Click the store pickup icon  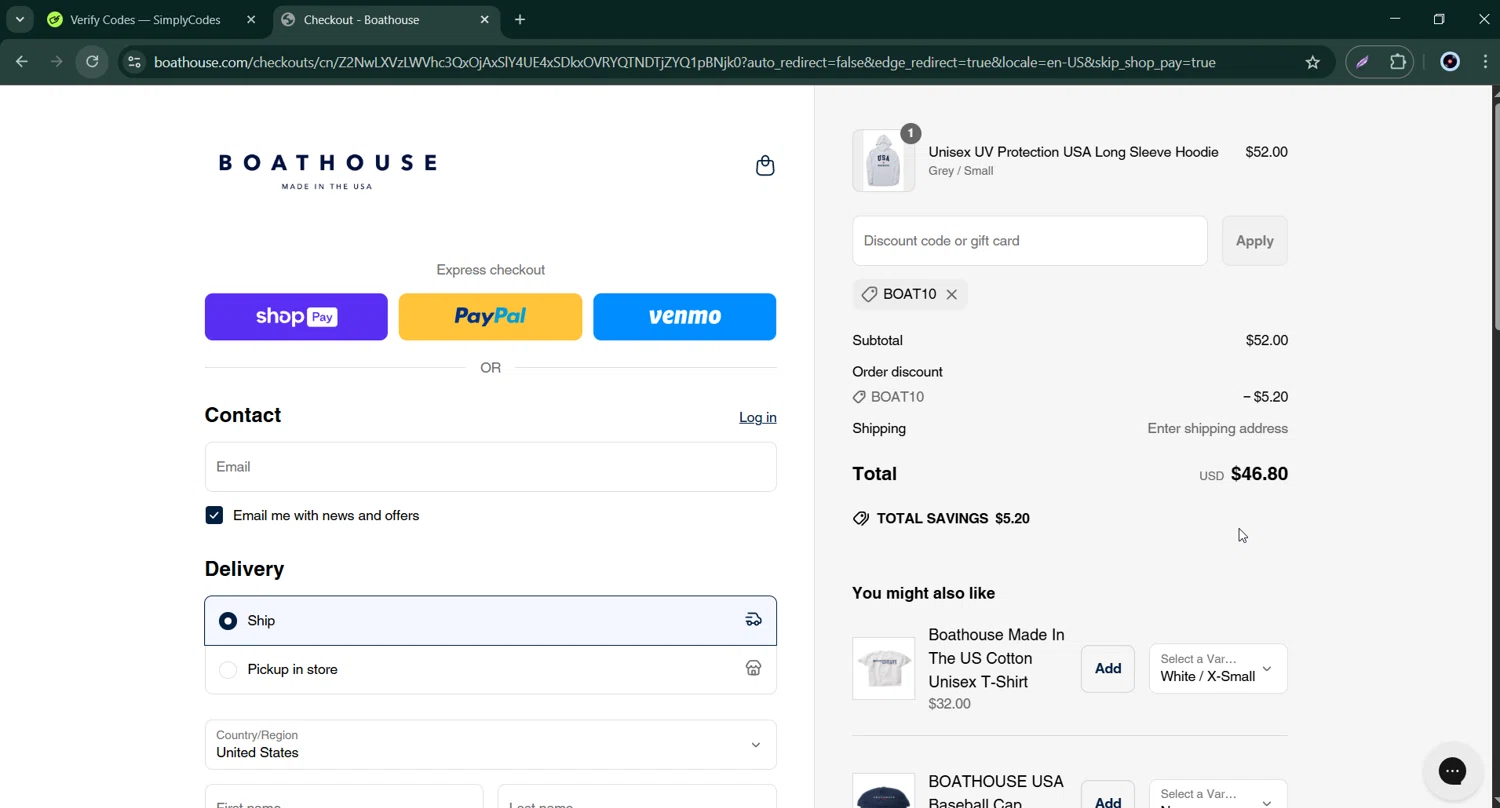[x=753, y=669]
